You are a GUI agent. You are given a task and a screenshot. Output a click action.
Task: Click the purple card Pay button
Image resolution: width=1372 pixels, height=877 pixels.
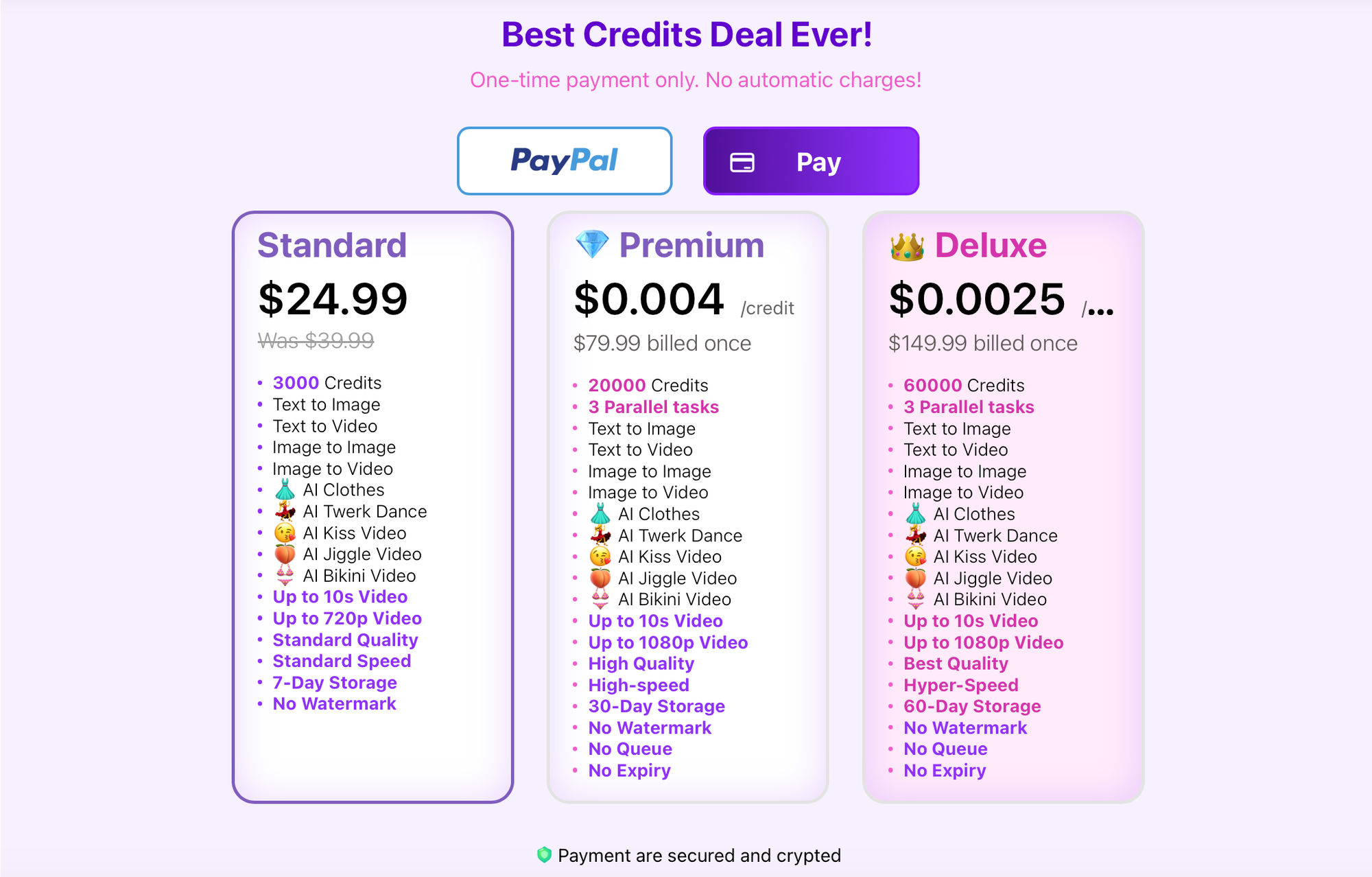[811, 161]
